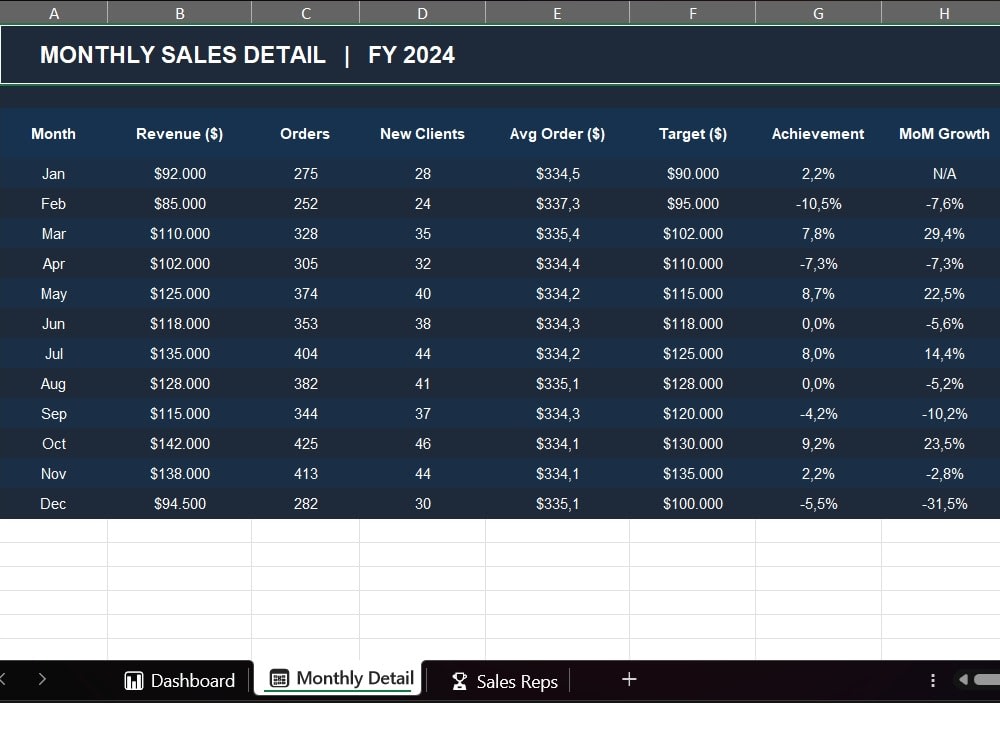Click the Sales Reps tab trophy icon

[x=459, y=682]
